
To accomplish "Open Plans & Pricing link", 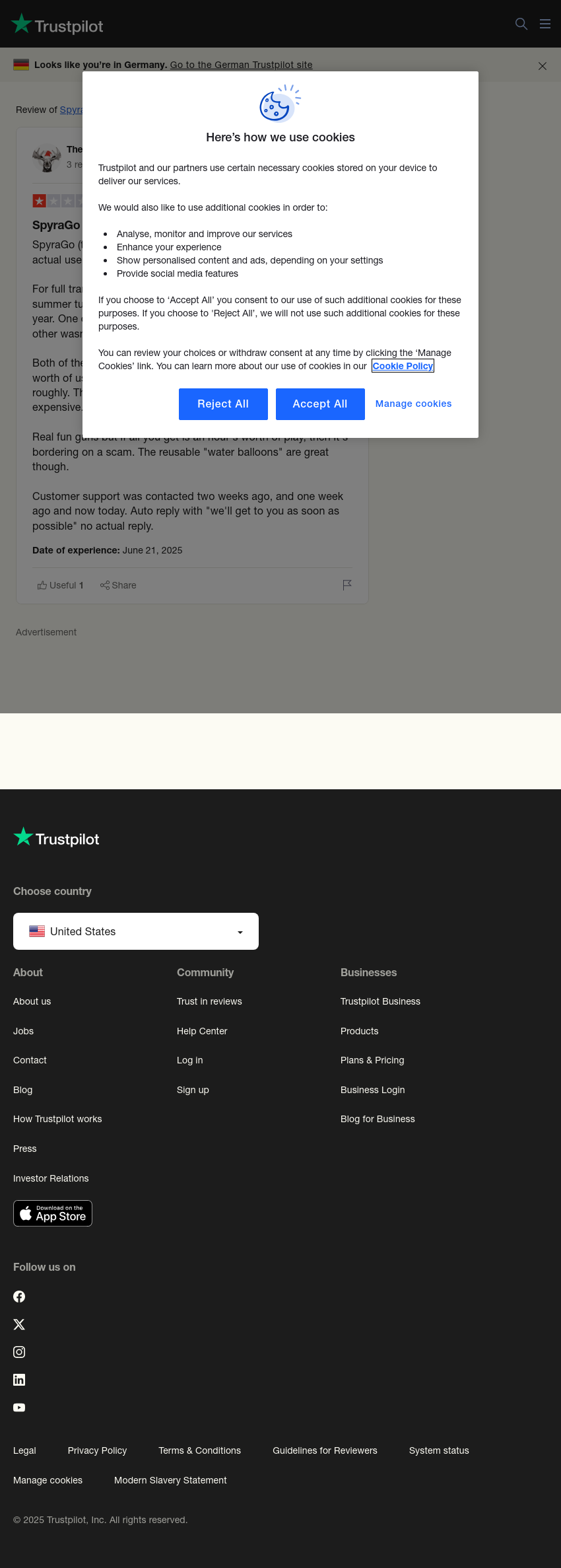I will 372,1060.
